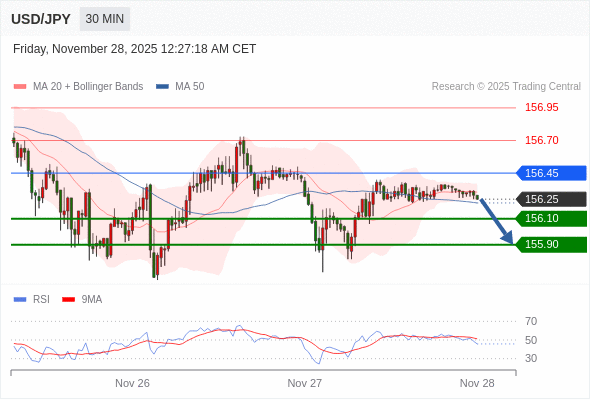The image size is (590, 400).
Task: Click the pink MA 20 legend swatch
Action: pos(20,87)
